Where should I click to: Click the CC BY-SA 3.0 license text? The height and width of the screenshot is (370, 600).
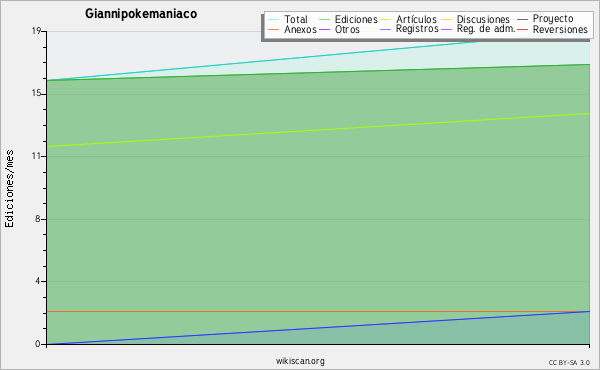569,363
